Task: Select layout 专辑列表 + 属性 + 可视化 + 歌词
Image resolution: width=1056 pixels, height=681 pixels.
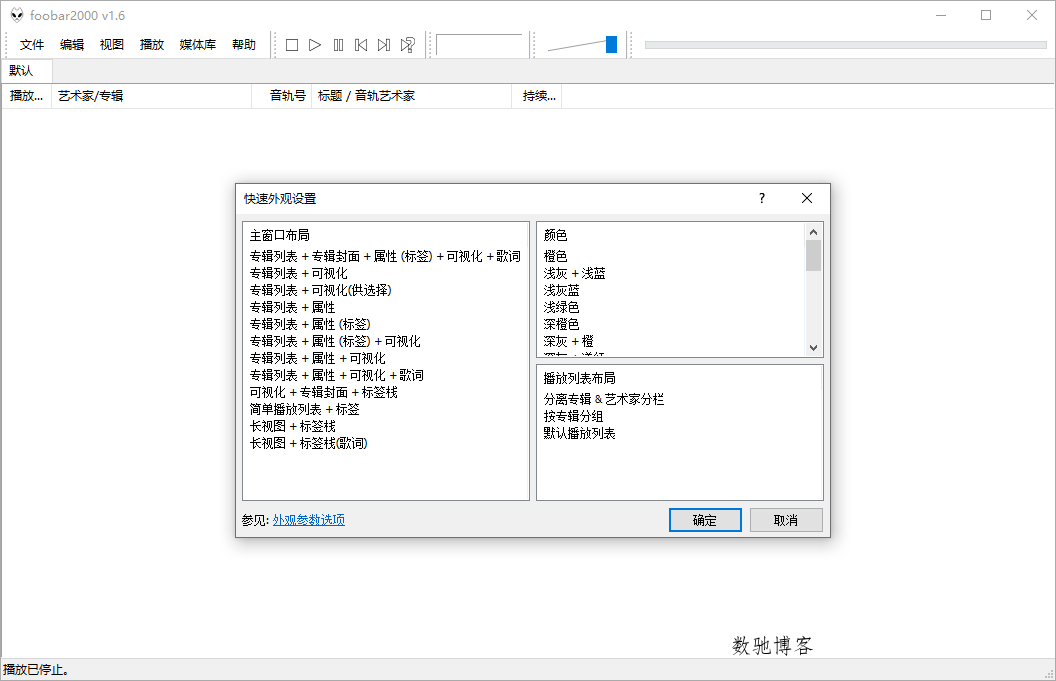Action: [336, 375]
